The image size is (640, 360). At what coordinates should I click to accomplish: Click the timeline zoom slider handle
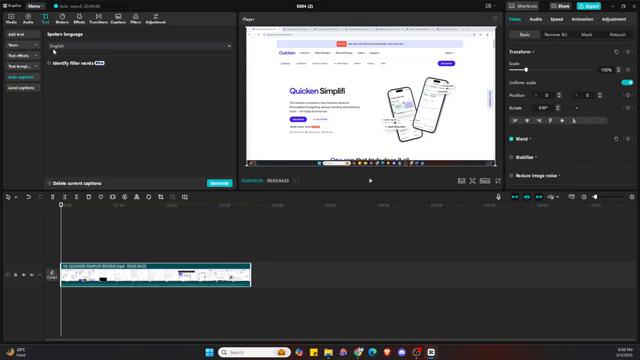tap(595, 197)
